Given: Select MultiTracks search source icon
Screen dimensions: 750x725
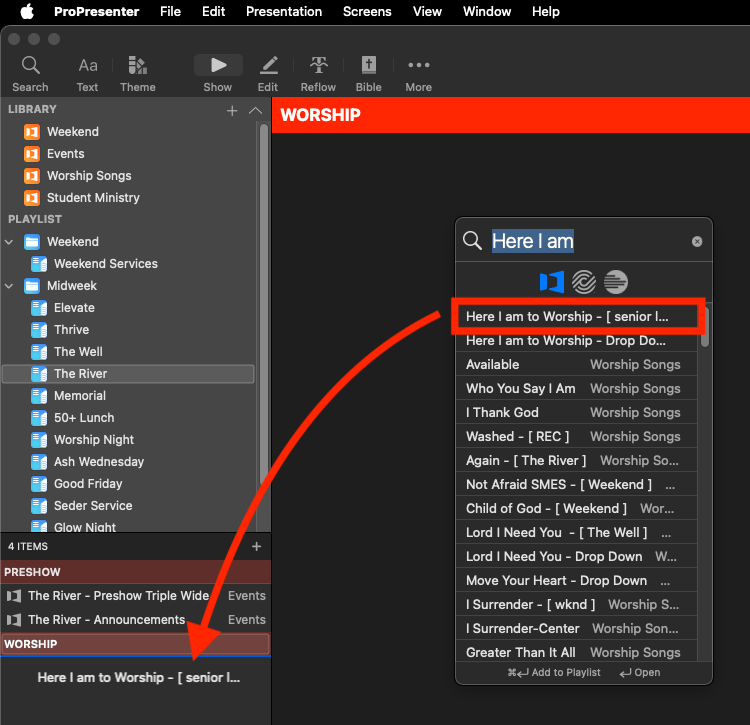Looking at the screenshot, I should tap(616, 282).
